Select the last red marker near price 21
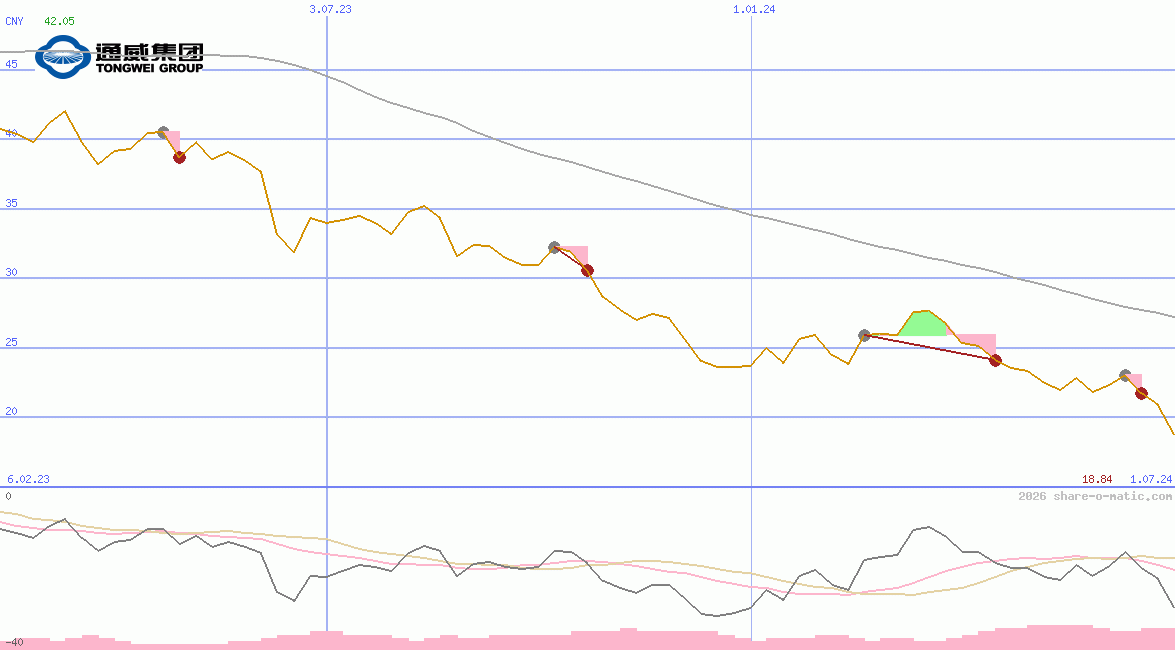 [1141, 393]
